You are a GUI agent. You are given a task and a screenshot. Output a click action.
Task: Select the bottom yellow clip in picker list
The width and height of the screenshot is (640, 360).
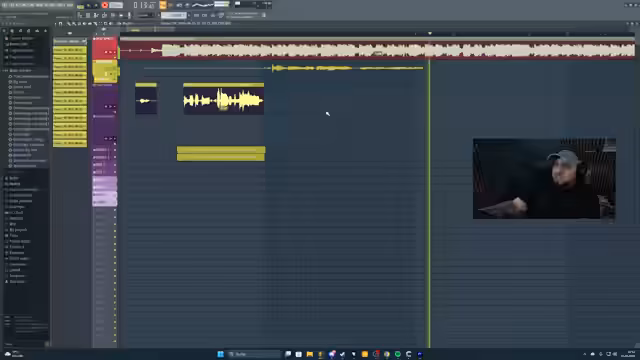point(70,143)
